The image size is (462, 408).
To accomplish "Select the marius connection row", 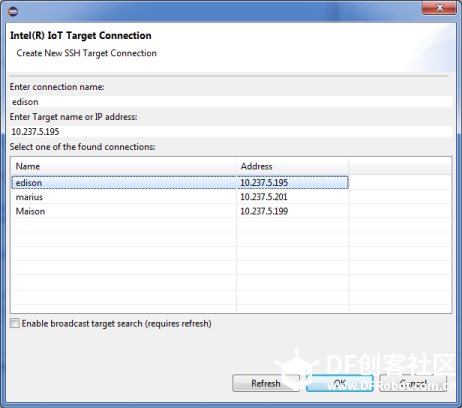I will 180,197.
